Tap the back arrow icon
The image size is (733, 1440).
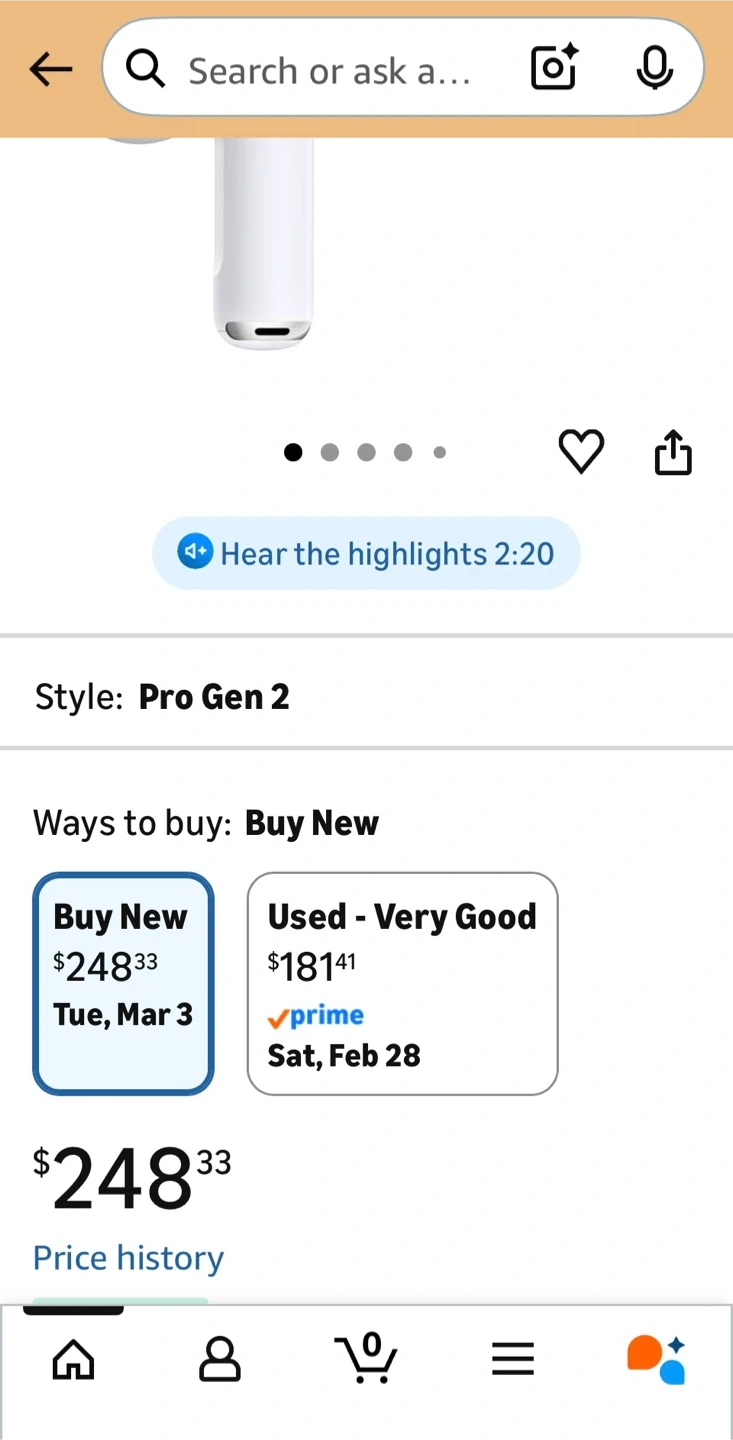(51, 69)
